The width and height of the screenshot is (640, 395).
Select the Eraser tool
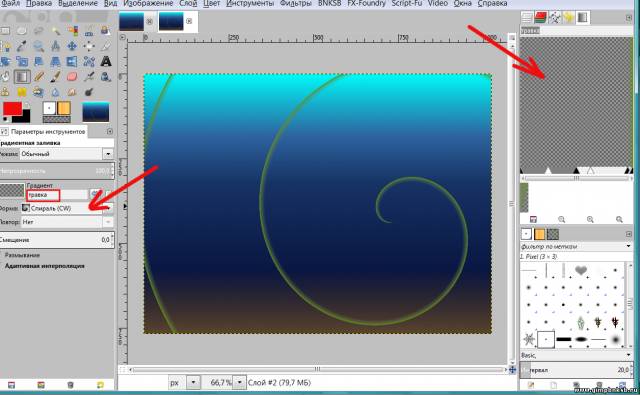(72, 76)
